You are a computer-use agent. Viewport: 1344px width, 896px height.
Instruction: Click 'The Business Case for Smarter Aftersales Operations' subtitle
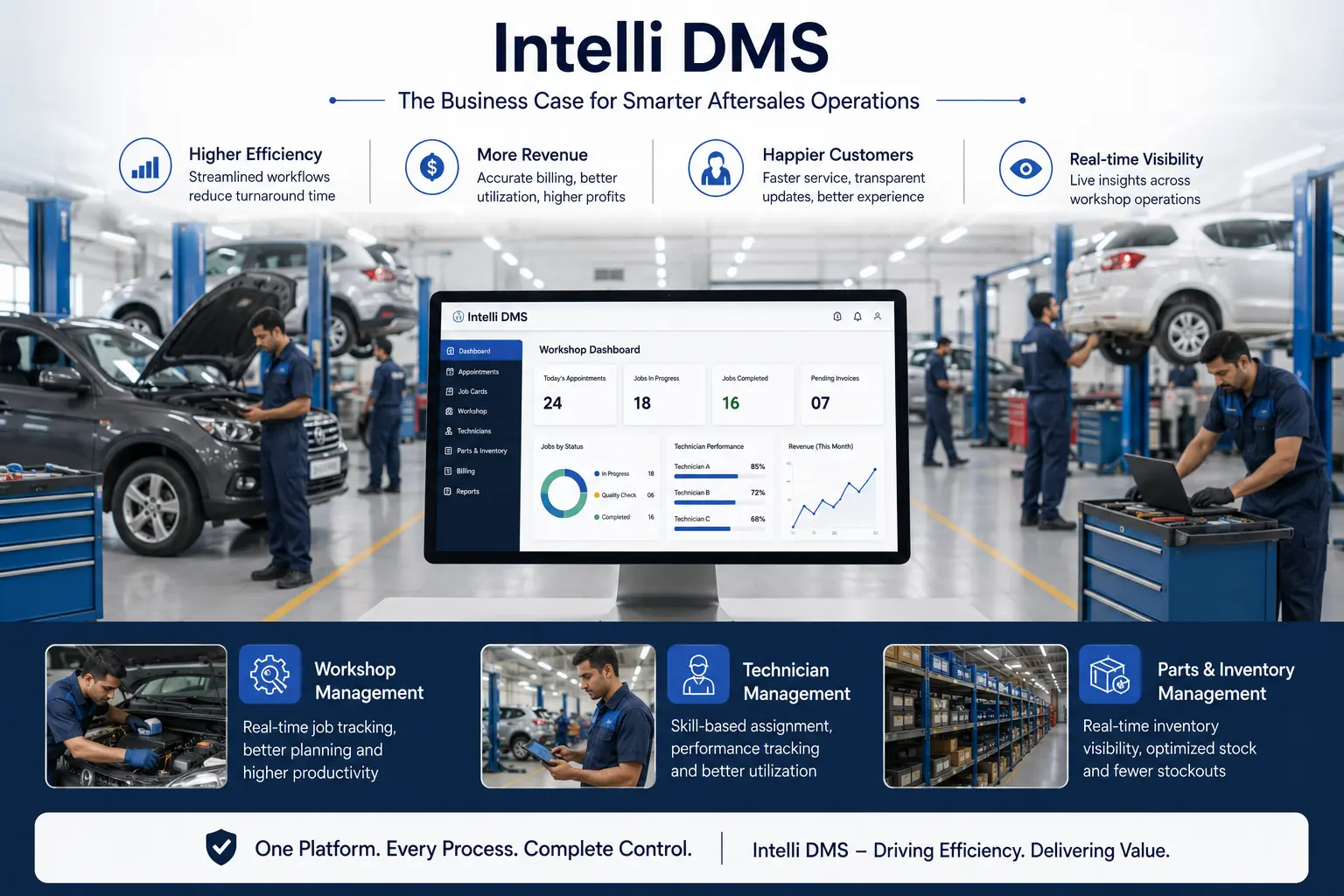[x=659, y=101]
